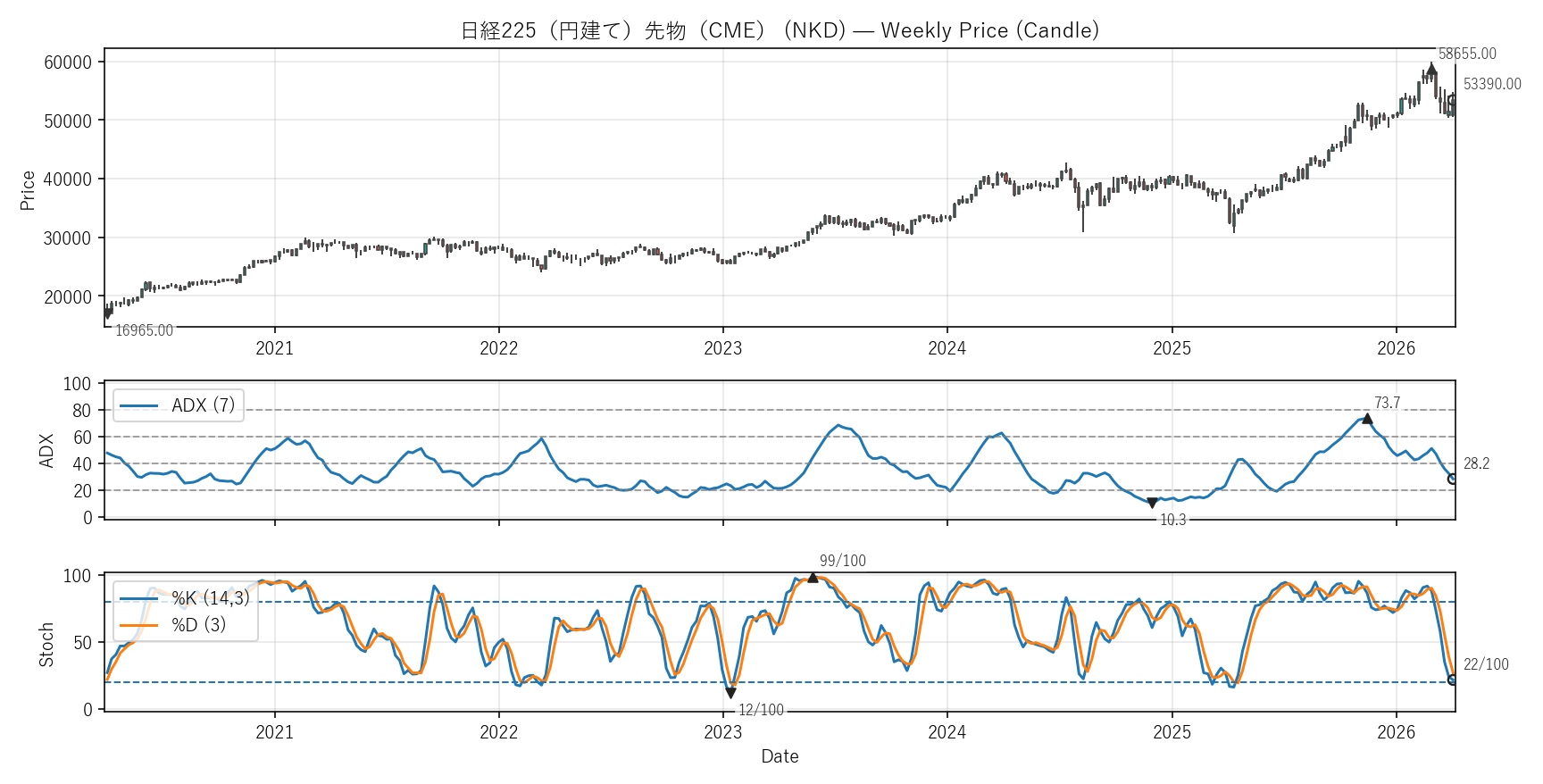The width and height of the screenshot is (1543, 784).
Task: Click the ADX low triangle marker at 10.3
Action: pyautogui.click(x=1152, y=503)
